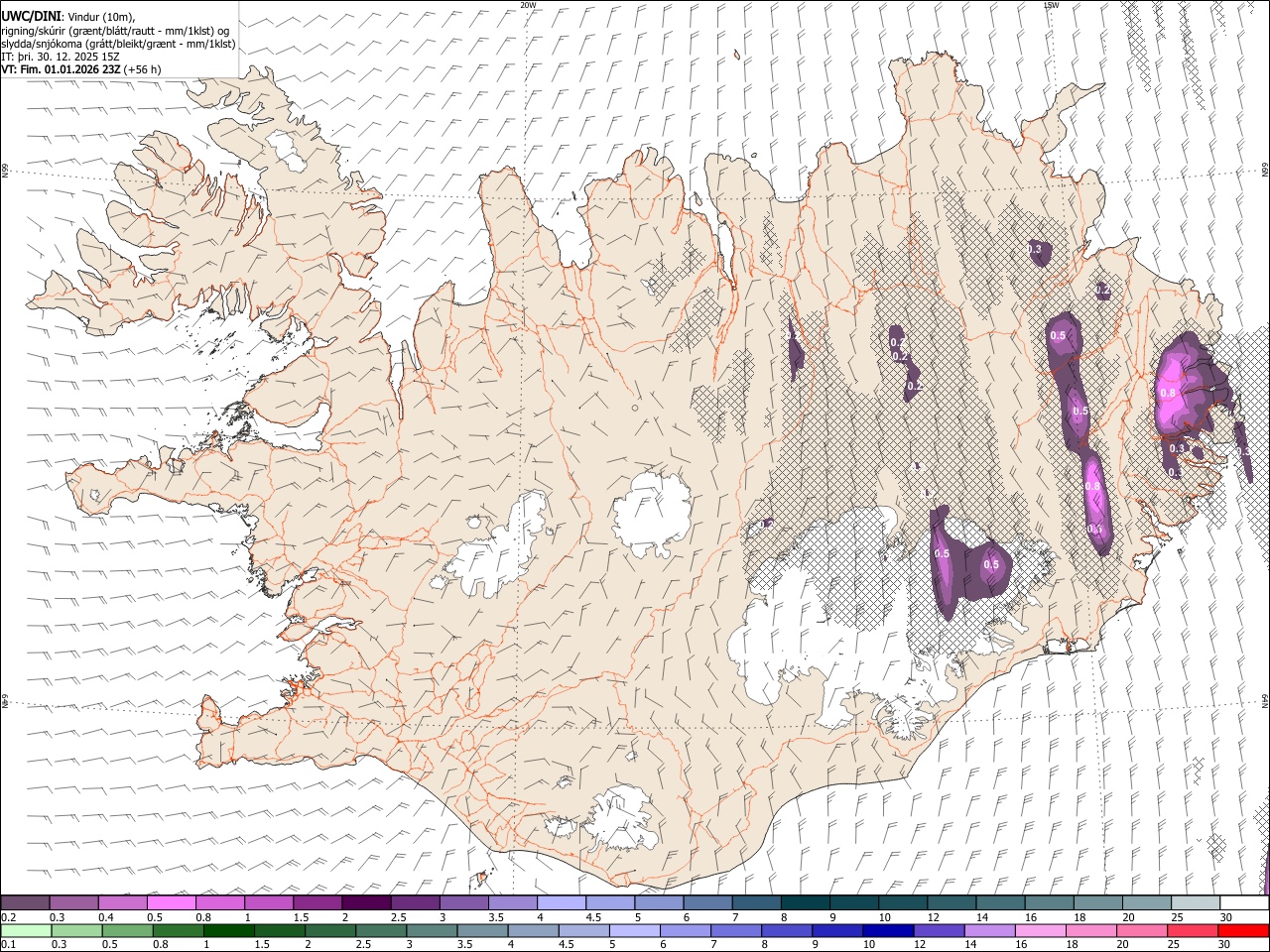Select the '25' label on the lower legend
The width and height of the screenshot is (1270, 952).
point(1176,944)
